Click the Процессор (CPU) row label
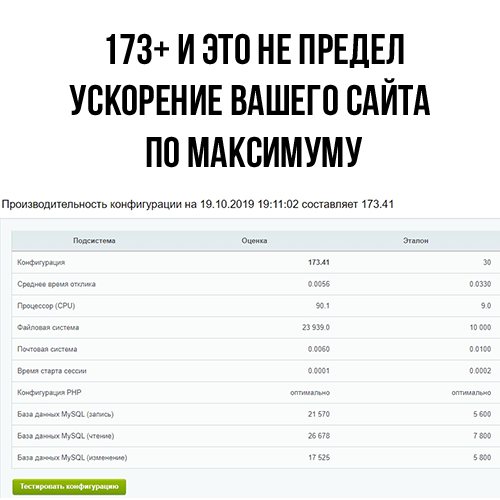500x500 pixels. coord(46,306)
